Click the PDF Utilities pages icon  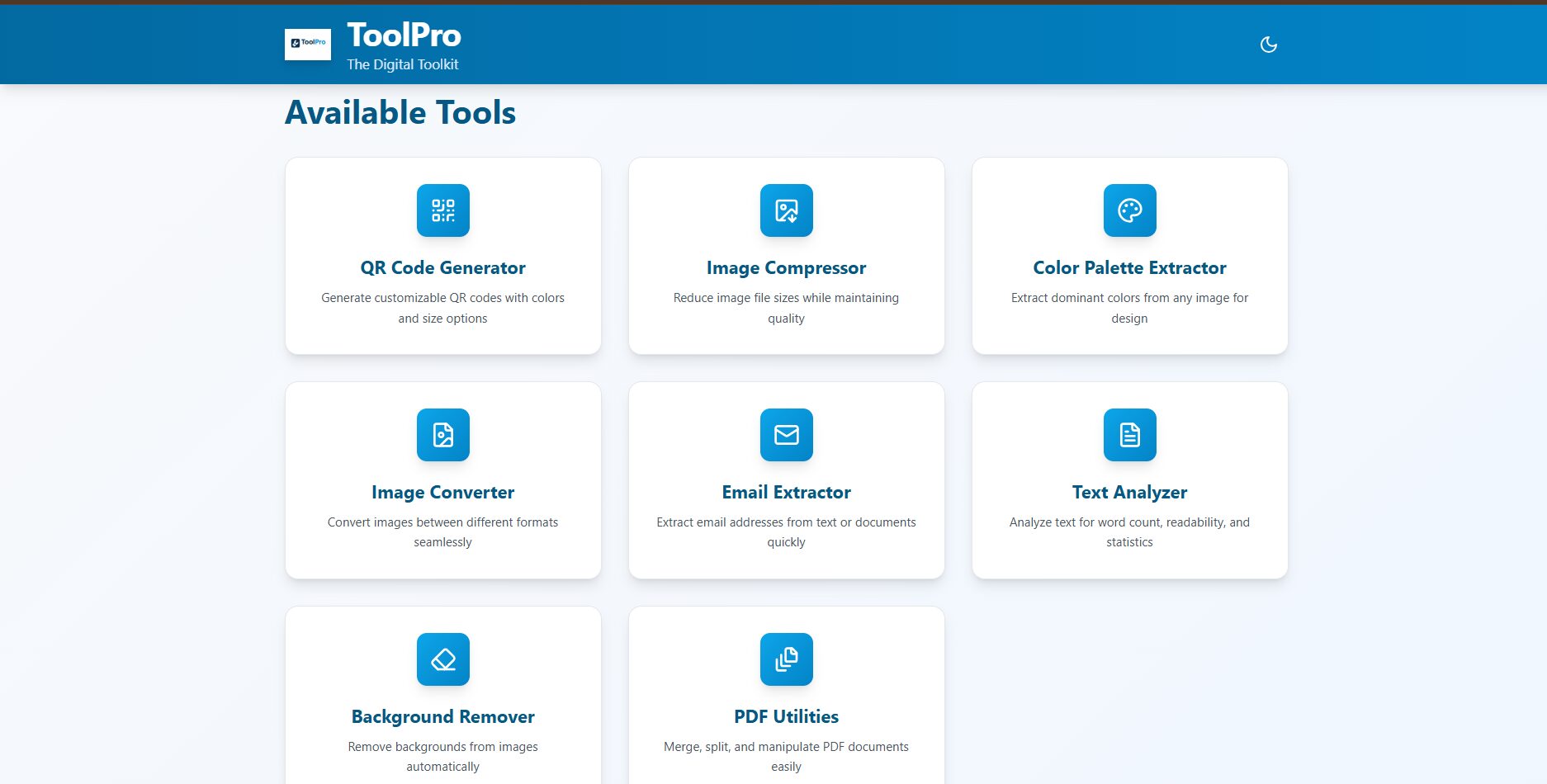[x=786, y=659]
